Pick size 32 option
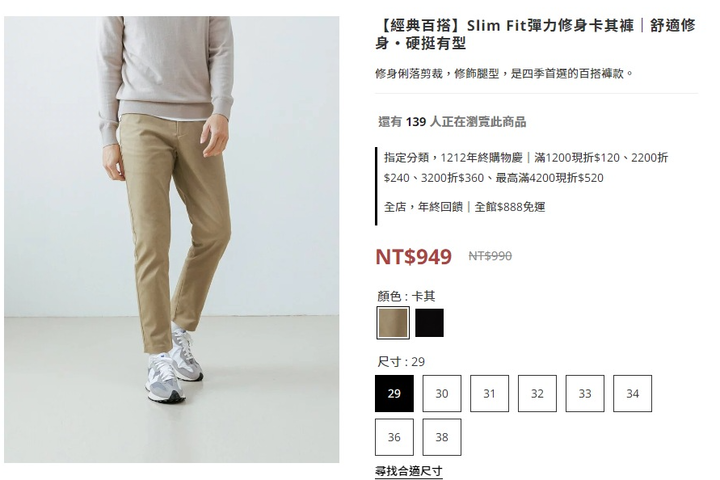720x480 pixels. point(537,394)
